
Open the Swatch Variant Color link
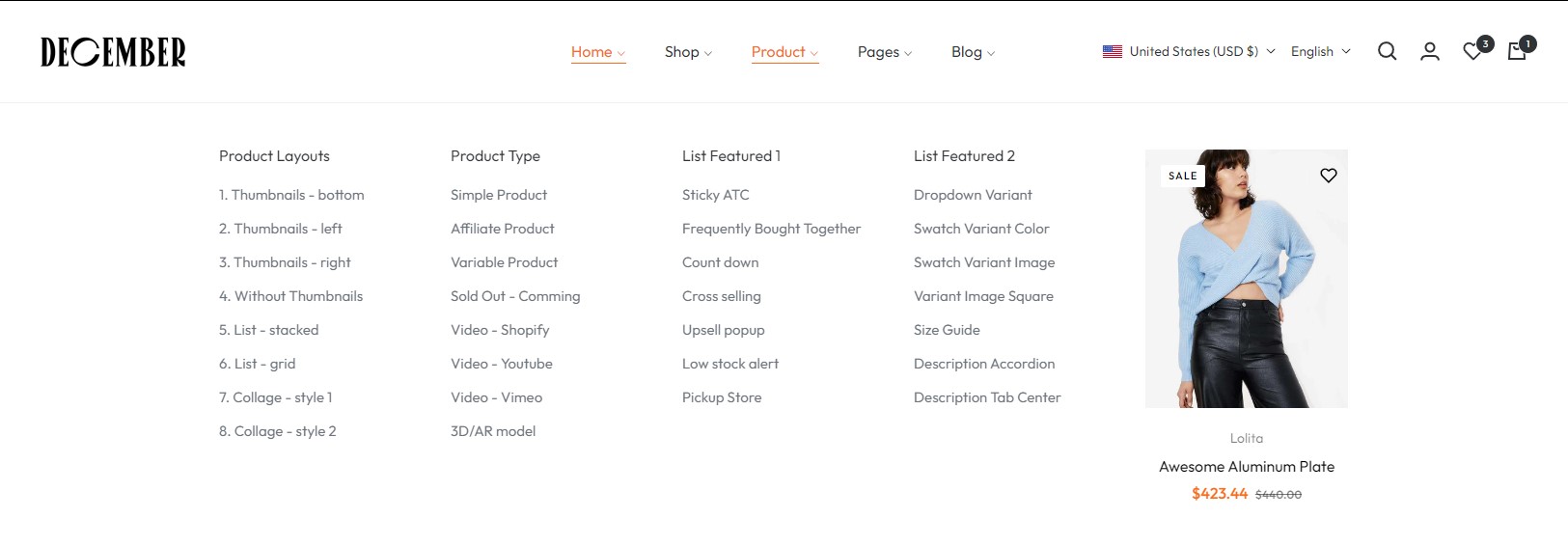coord(981,229)
